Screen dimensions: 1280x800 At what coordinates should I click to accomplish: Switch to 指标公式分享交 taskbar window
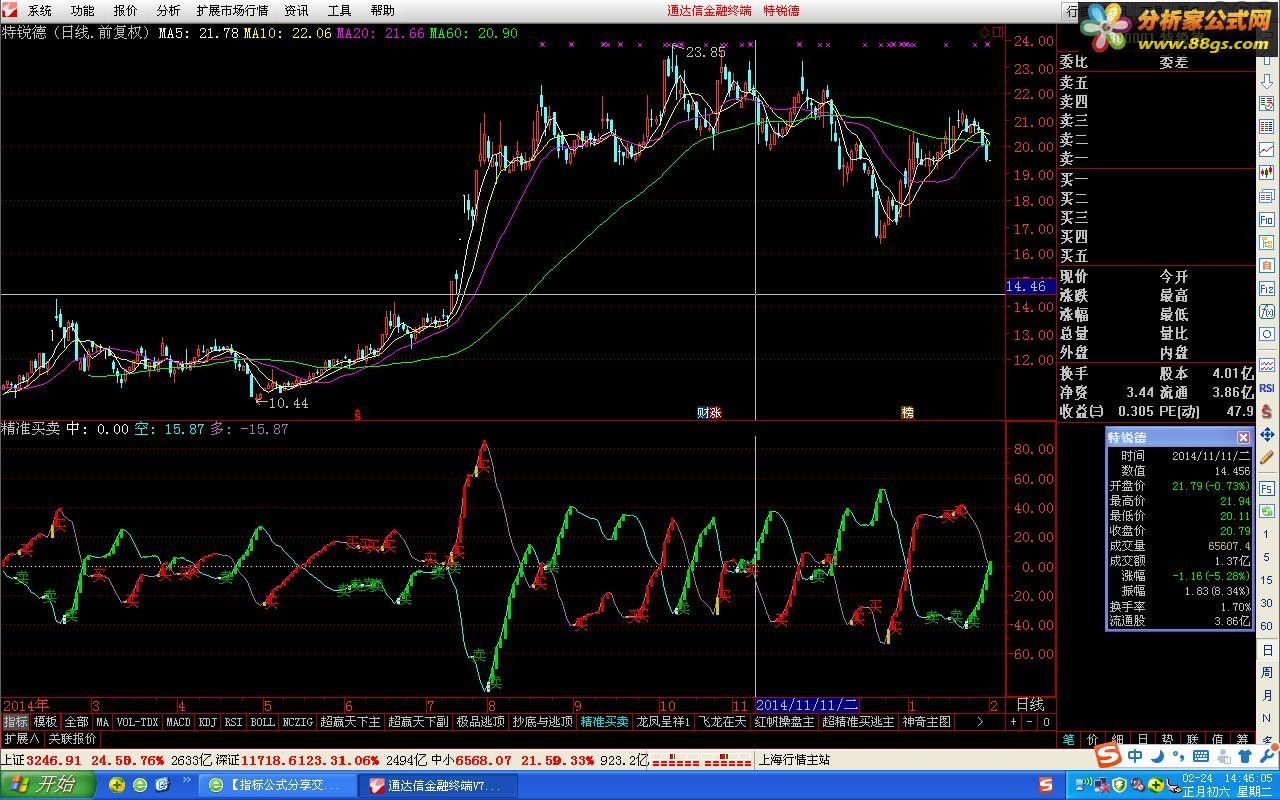279,785
